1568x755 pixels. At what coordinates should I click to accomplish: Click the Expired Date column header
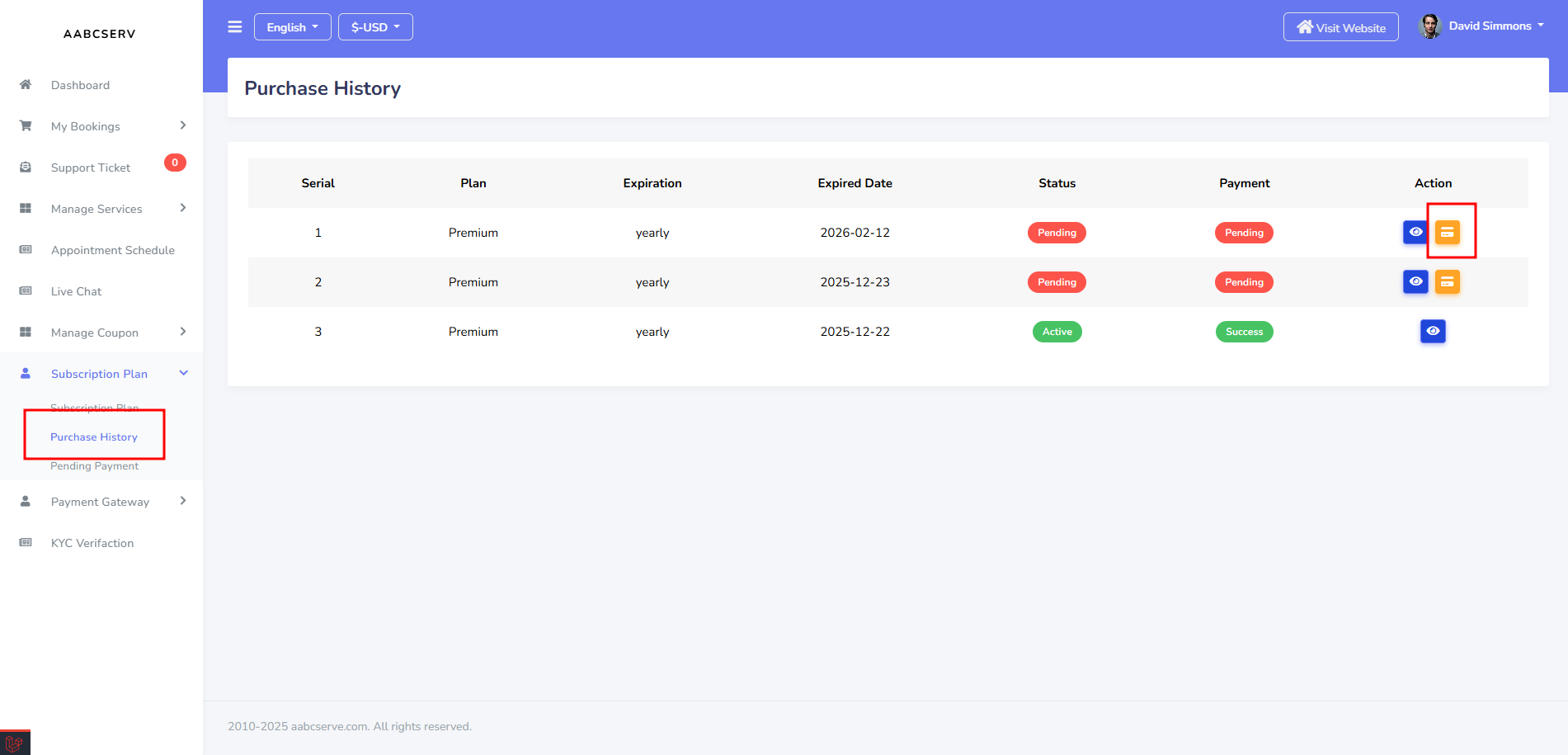pos(855,183)
